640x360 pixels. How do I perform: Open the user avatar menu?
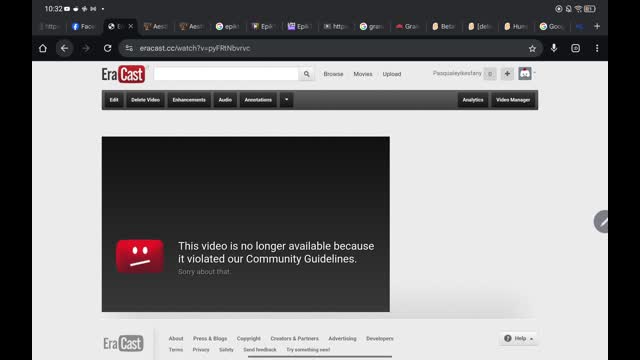click(x=524, y=73)
